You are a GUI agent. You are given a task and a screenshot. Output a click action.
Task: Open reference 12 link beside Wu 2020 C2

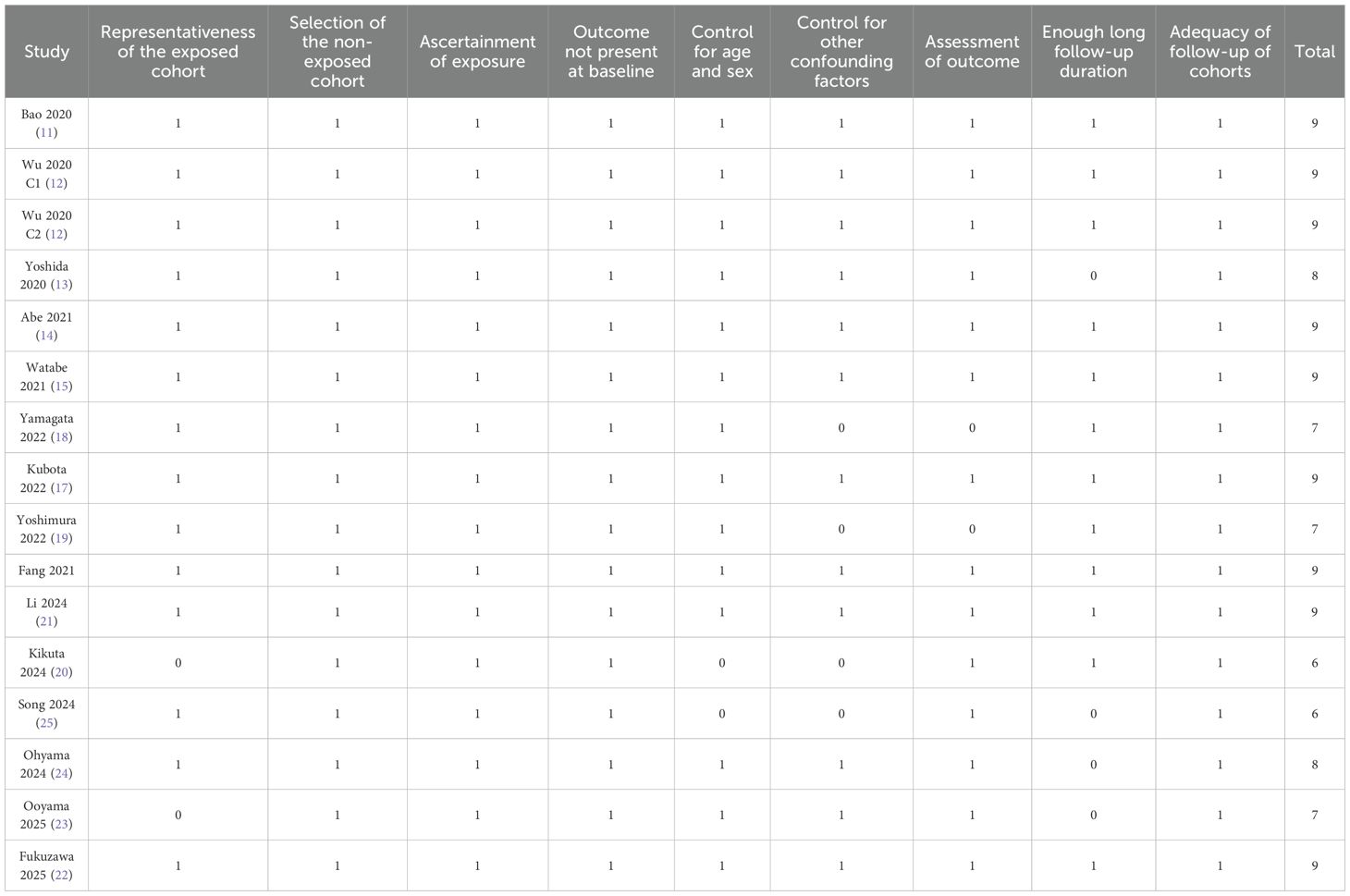point(56,235)
